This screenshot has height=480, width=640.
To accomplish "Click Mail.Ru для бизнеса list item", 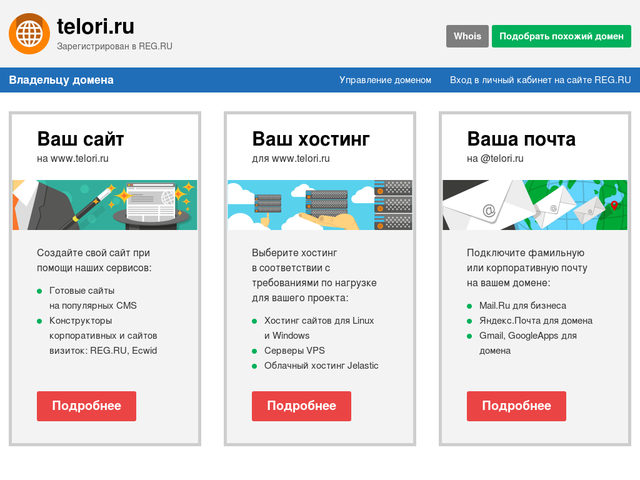I will tap(522, 306).
